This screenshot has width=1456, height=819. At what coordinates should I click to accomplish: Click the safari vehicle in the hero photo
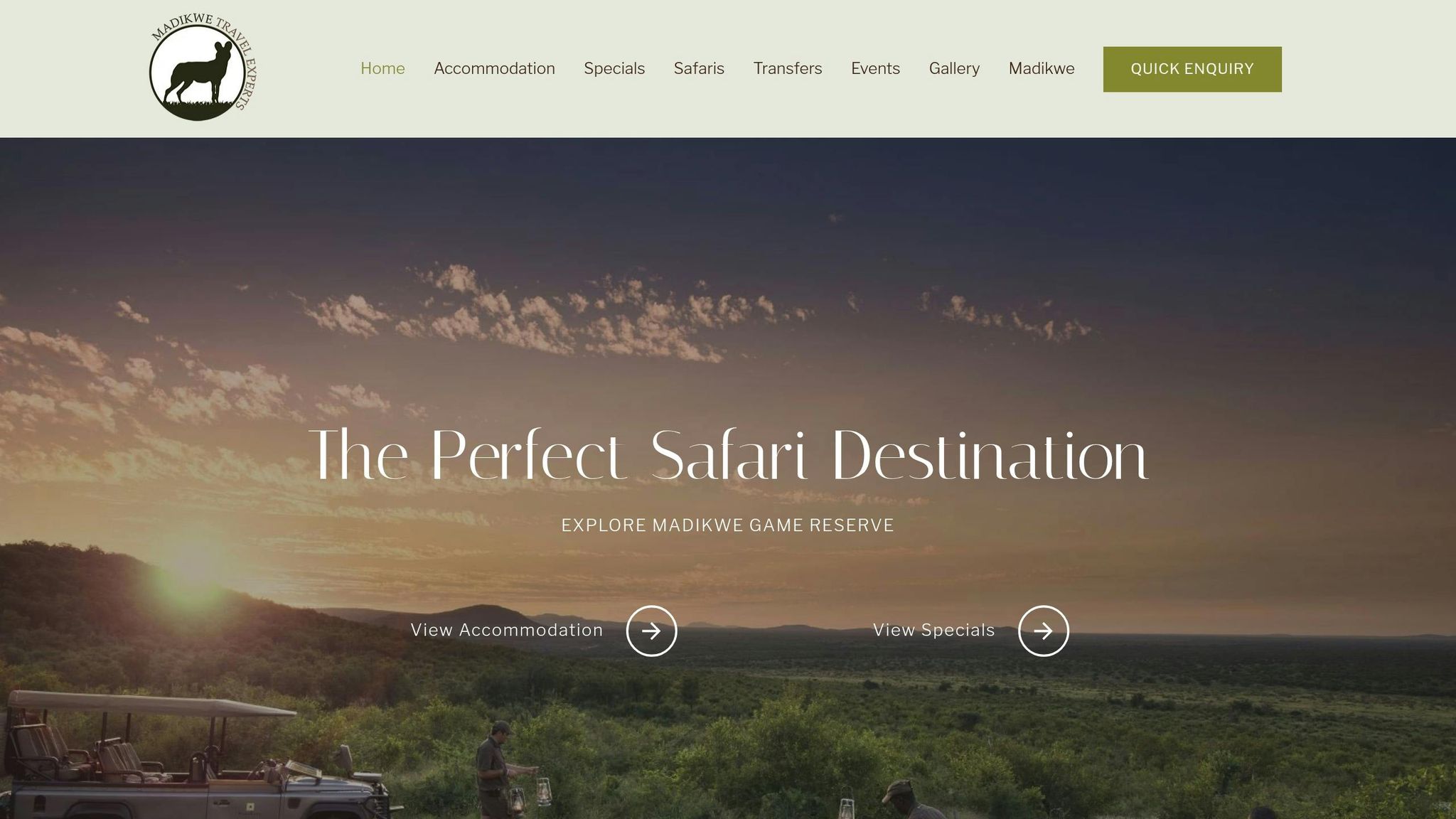[192, 759]
